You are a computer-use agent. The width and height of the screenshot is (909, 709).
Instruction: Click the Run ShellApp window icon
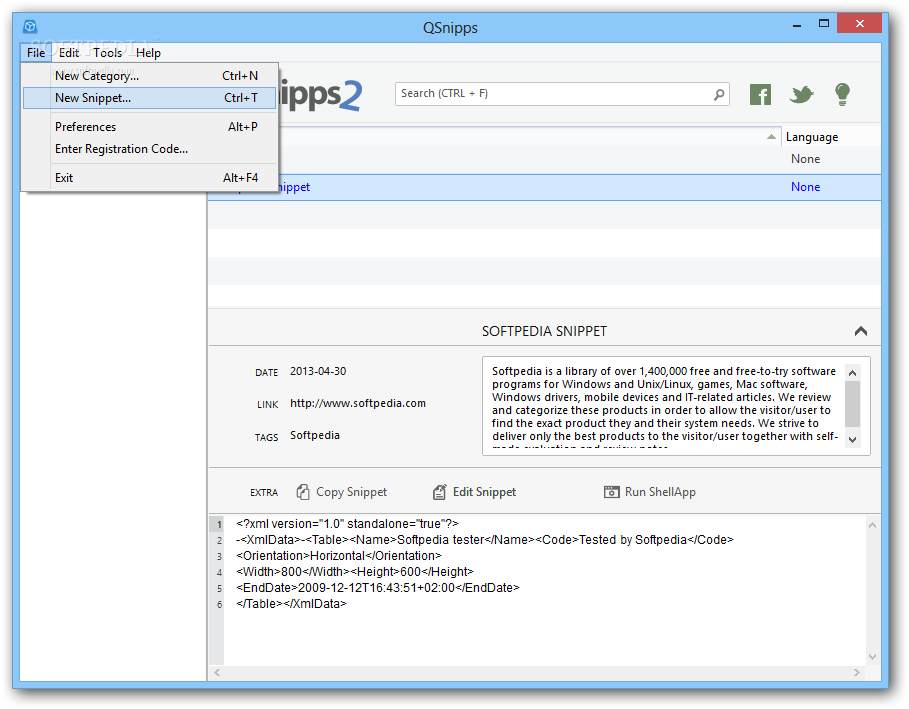click(x=611, y=492)
